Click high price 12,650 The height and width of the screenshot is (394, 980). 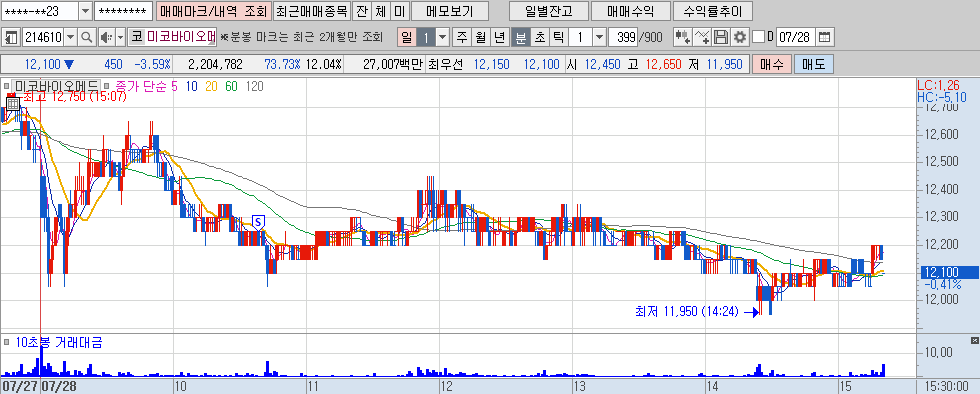(x=663, y=64)
